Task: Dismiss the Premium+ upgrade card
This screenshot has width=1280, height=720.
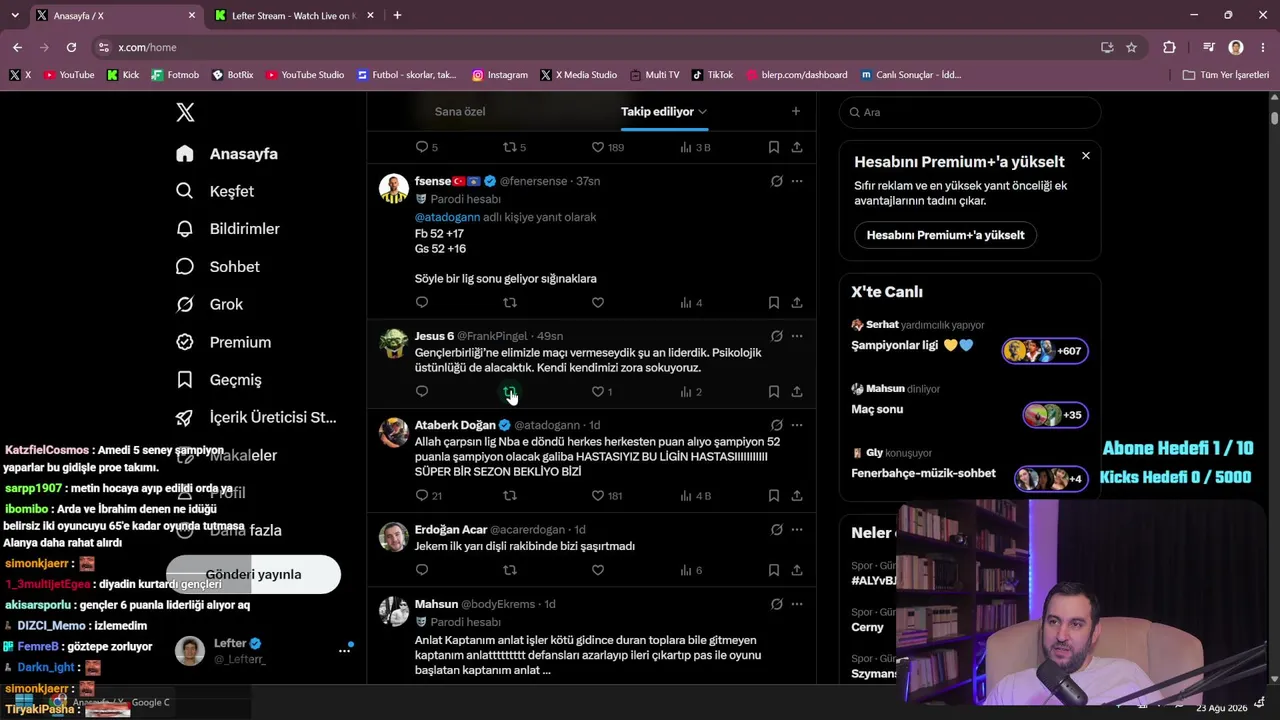Action: (x=1086, y=156)
